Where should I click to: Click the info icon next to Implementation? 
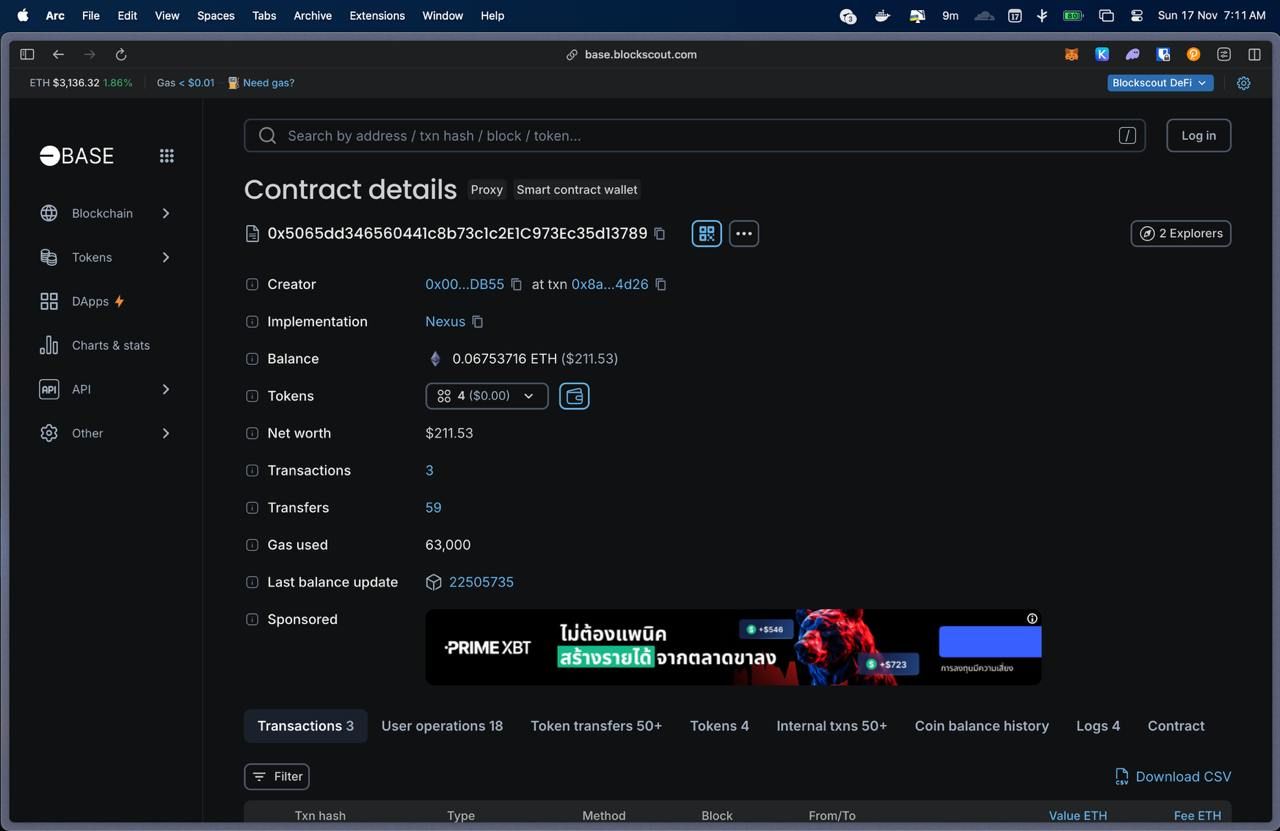tap(252, 322)
